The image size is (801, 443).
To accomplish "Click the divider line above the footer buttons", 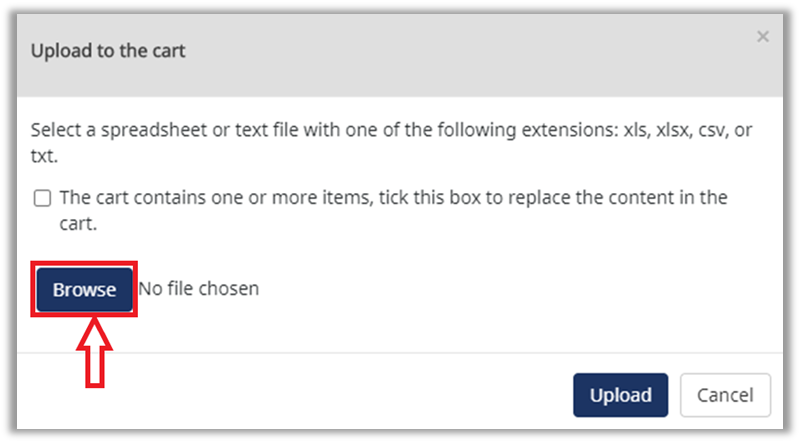I will [x=400, y=353].
